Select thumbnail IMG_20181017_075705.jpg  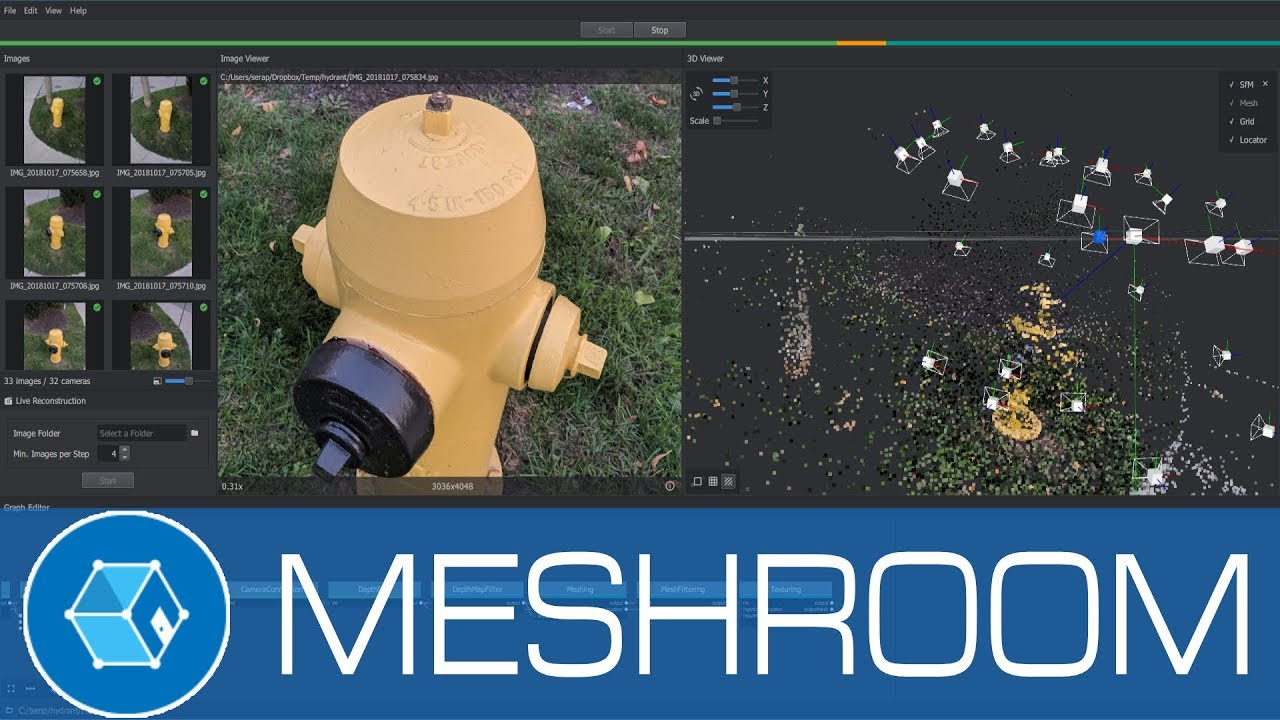tap(161, 119)
